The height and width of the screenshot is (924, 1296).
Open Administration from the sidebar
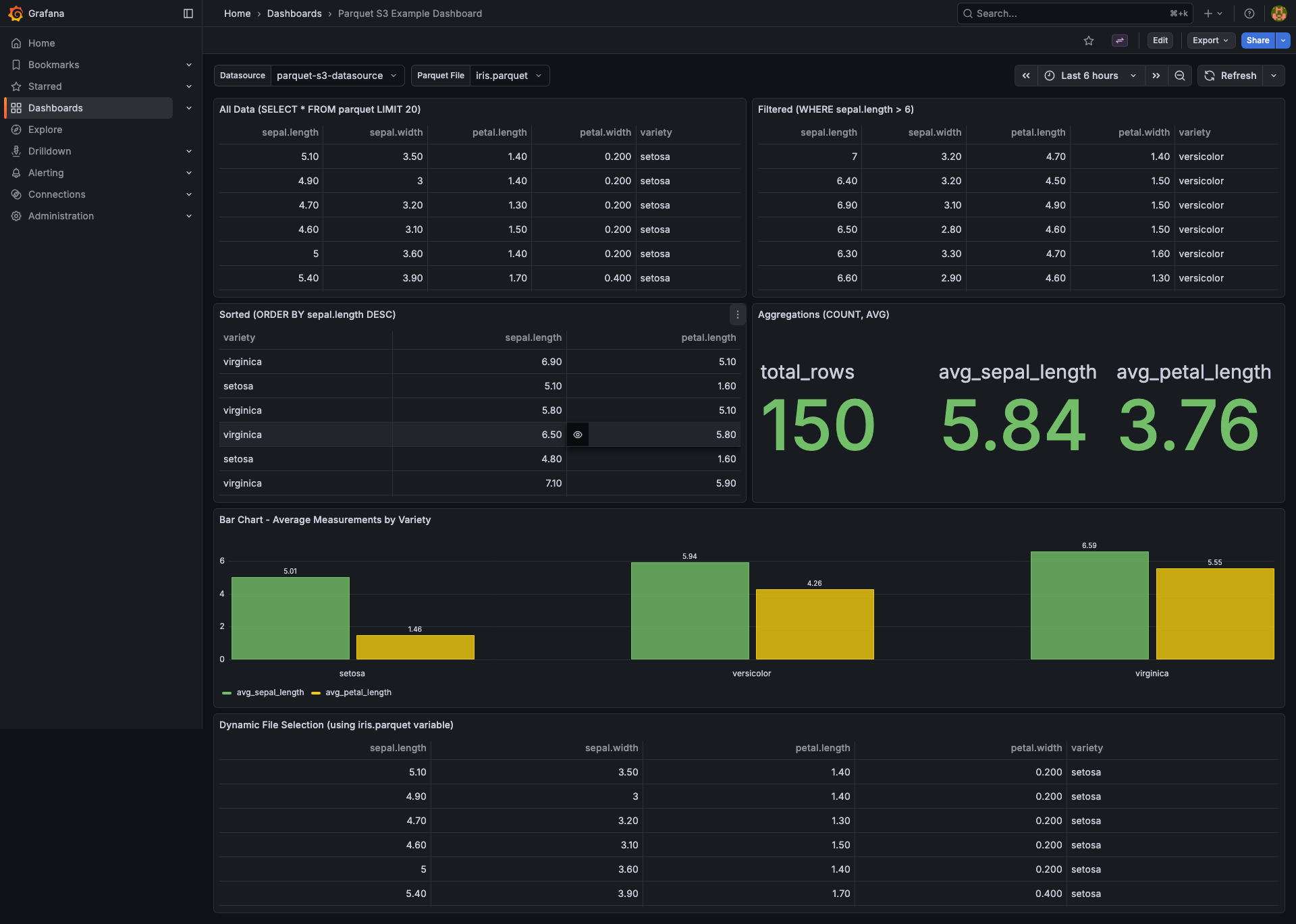[61, 216]
